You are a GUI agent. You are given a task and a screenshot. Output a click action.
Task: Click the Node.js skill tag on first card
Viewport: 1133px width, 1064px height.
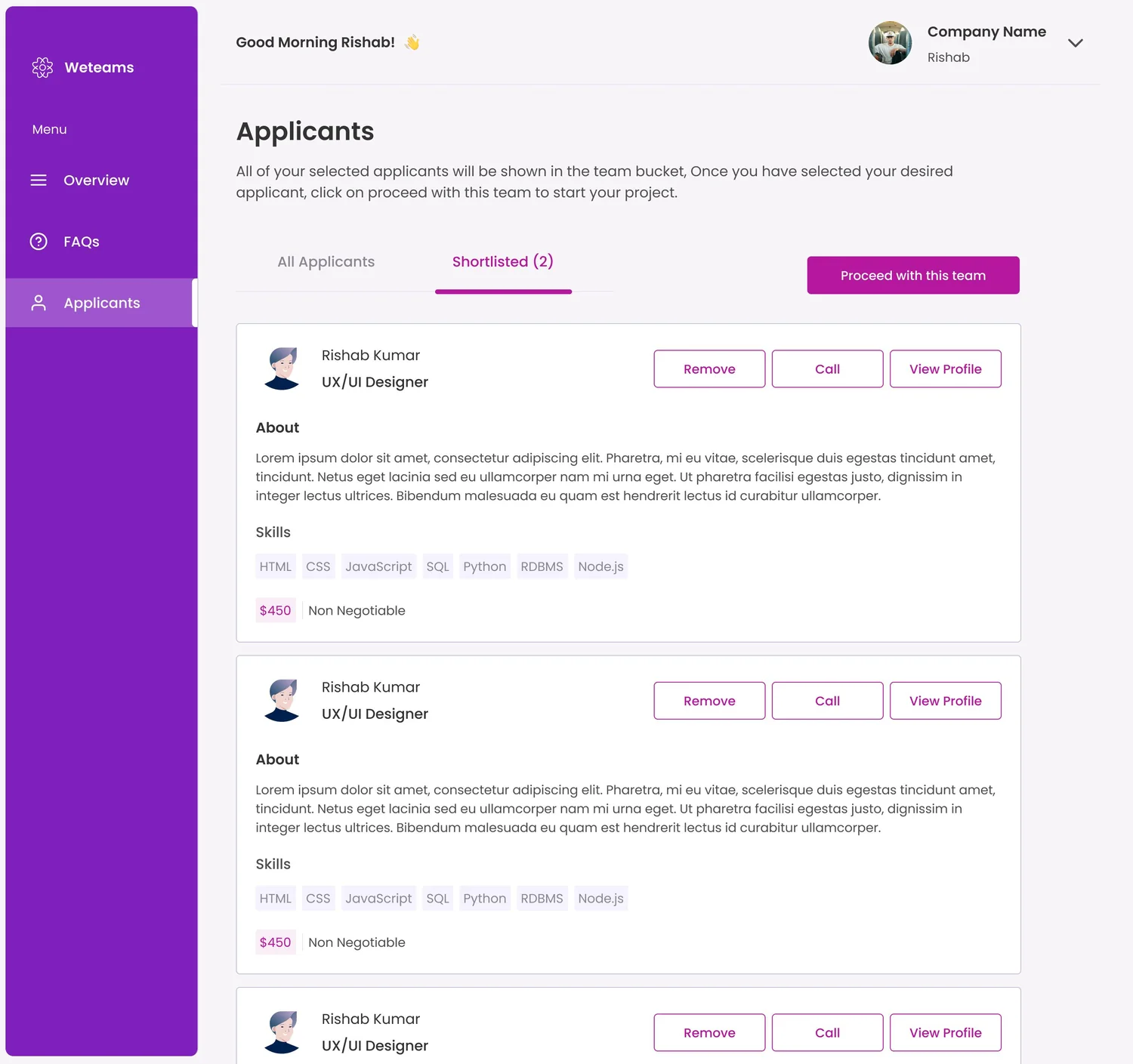tap(601, 566)
